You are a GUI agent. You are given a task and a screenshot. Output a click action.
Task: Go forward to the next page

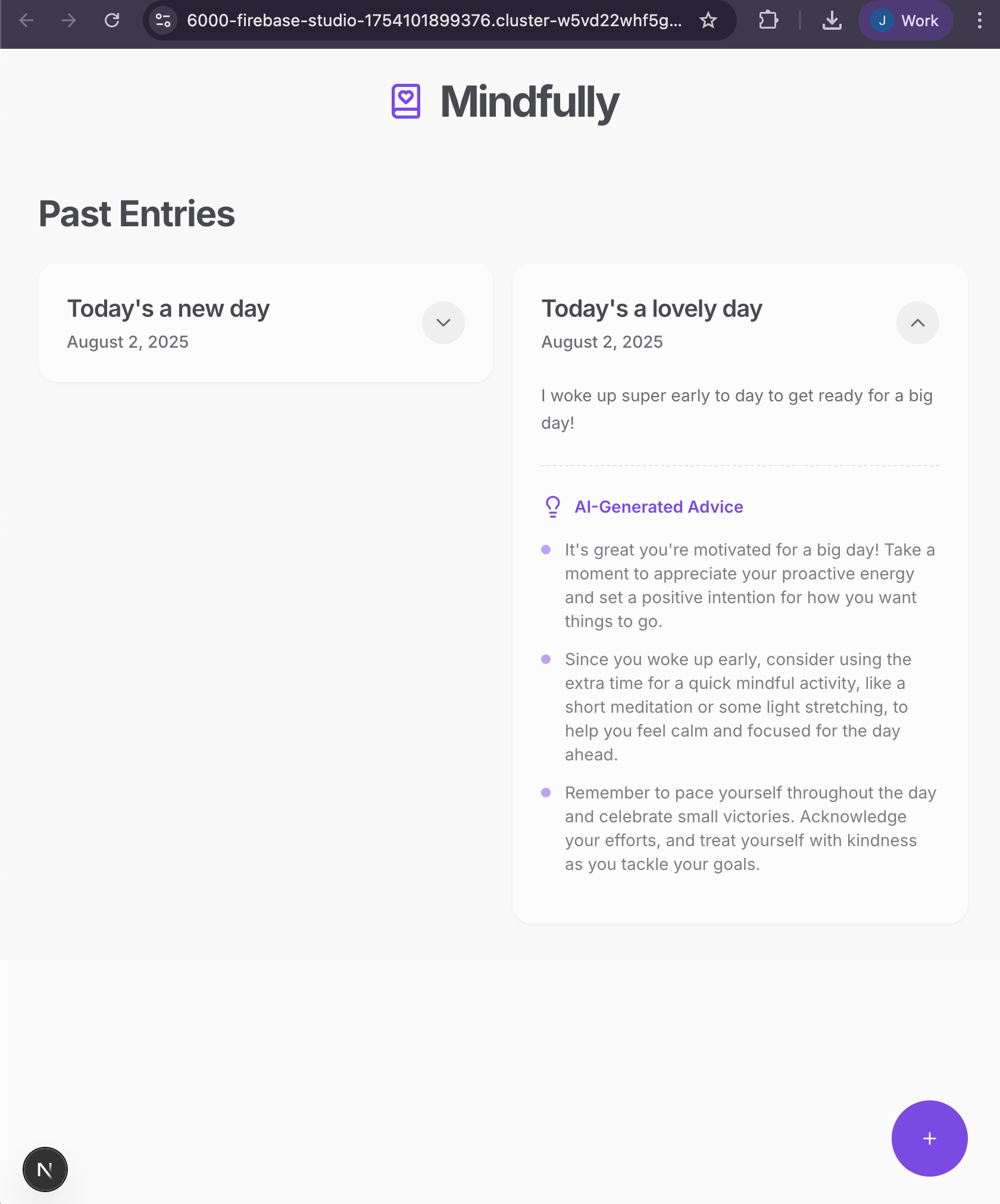[x=69, y=21]
